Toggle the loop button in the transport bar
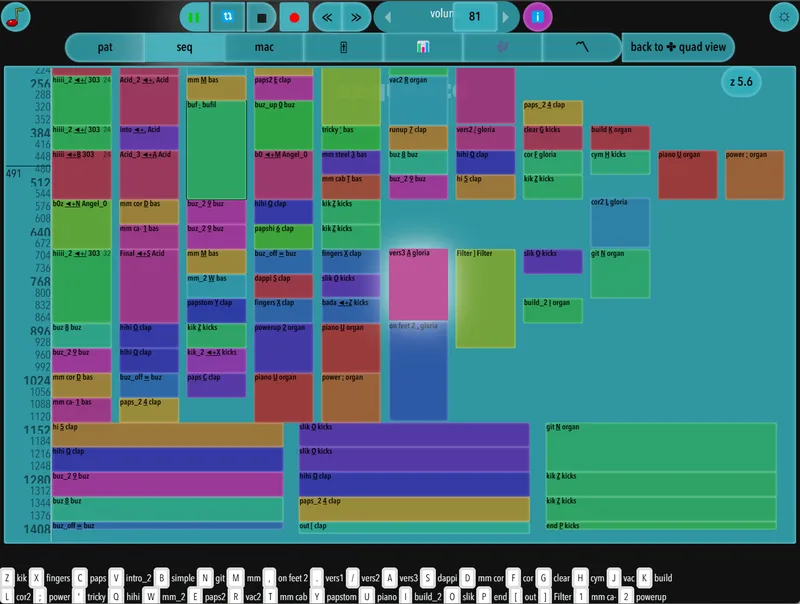This screenshot has height=604, width=800. [228, 17]
